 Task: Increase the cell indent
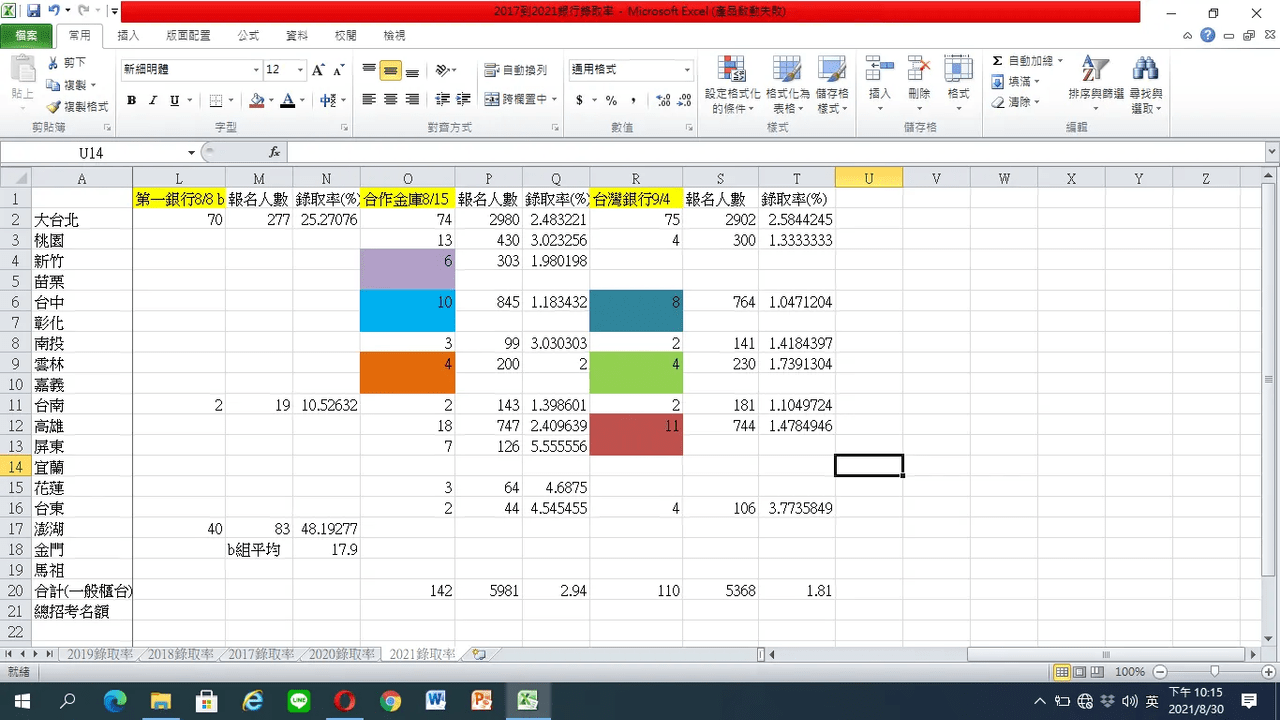[x=463, y=100]
